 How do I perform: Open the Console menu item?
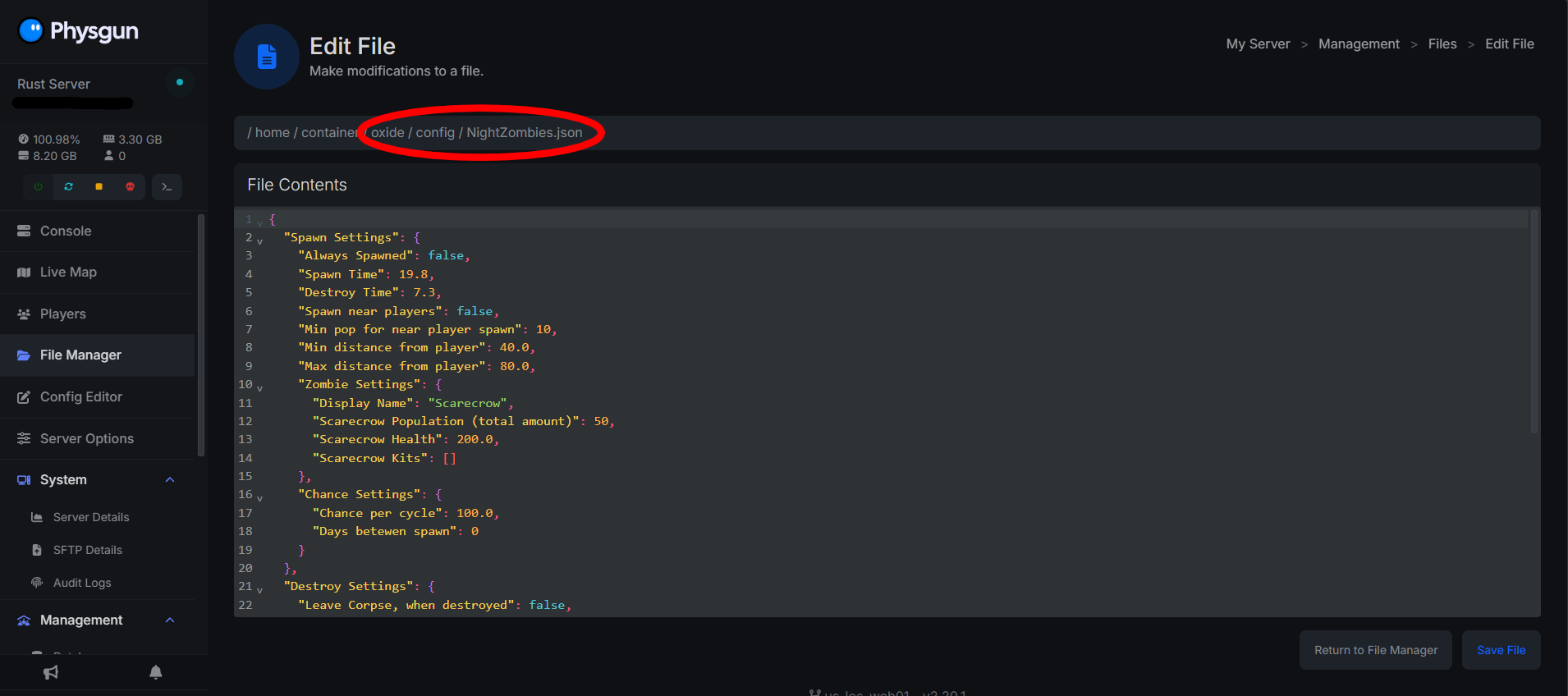point(66,231)
